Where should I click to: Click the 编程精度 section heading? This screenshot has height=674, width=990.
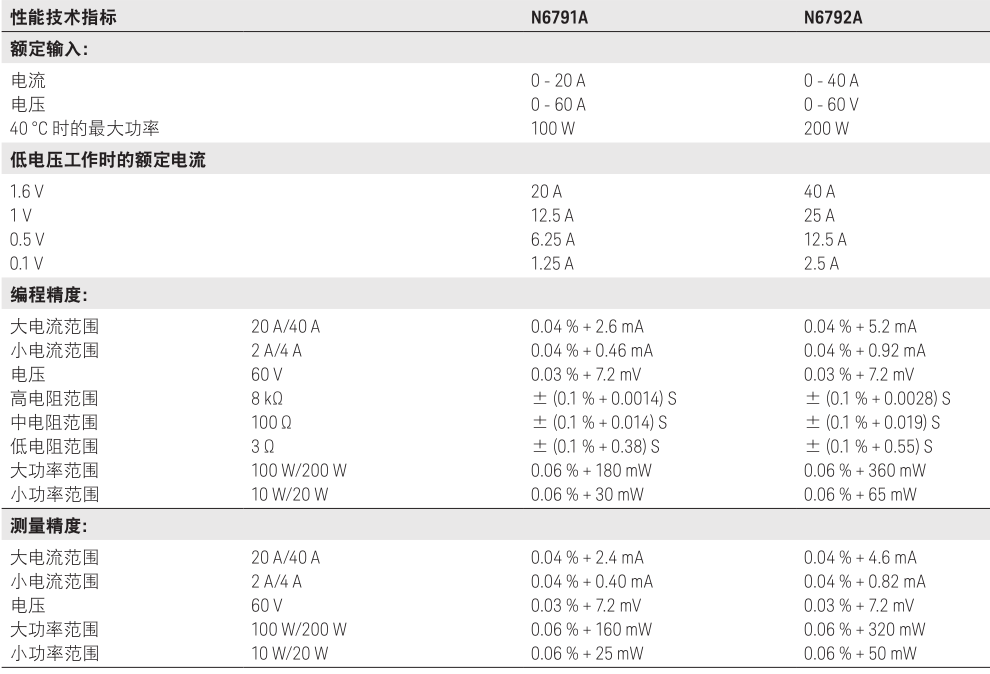point(51,295)
